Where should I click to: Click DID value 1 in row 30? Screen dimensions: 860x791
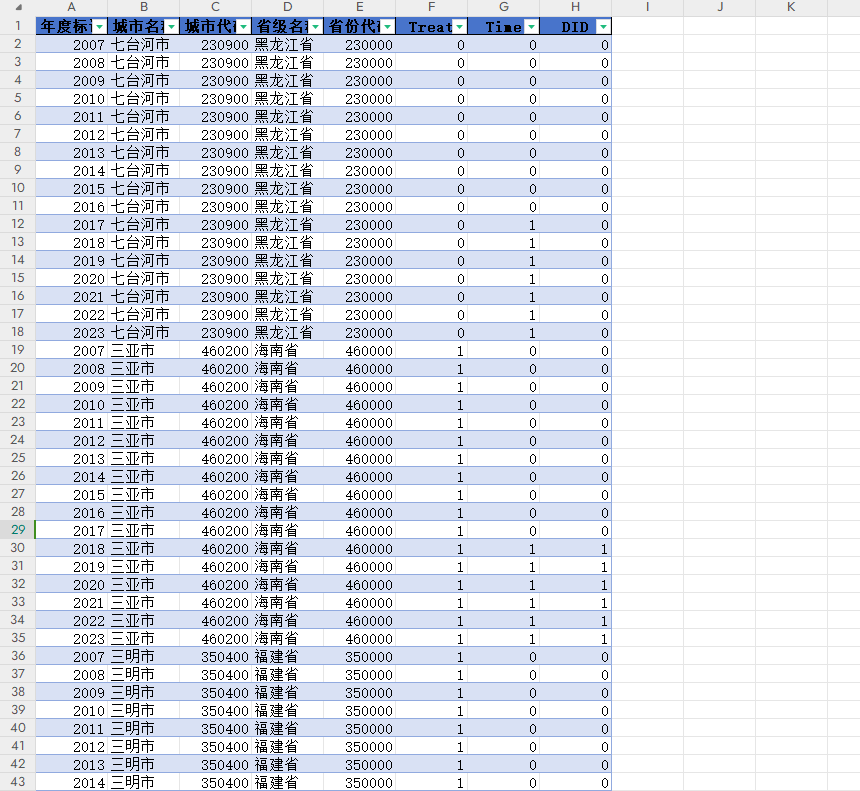575,549
